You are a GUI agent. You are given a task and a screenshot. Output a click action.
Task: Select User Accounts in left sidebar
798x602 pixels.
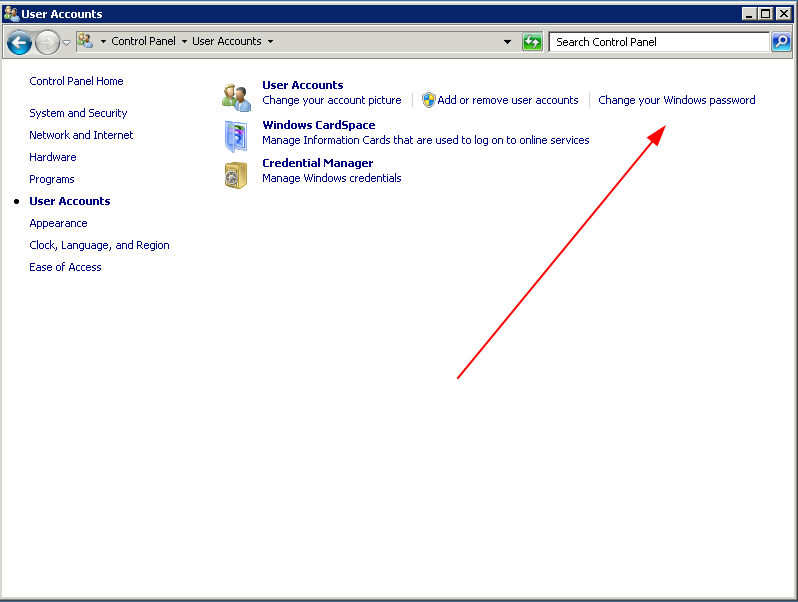(x=70, y=201)
